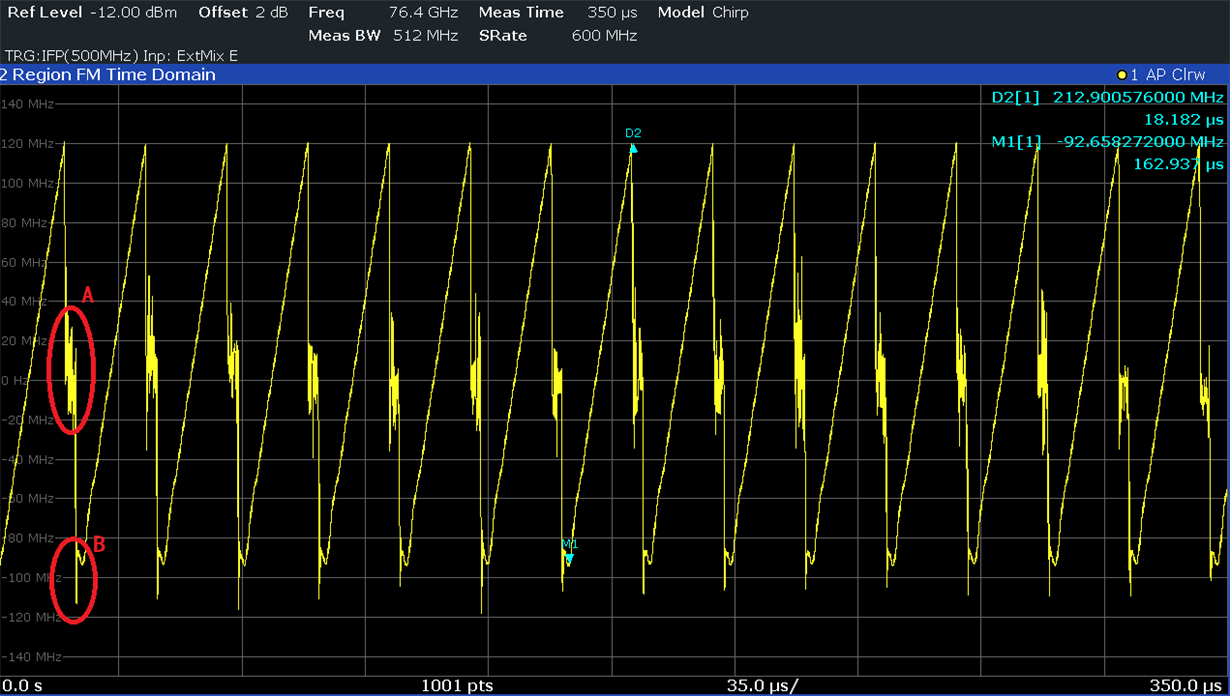1230x696 pixels.
Task: Open the Ref Level -12.00 dBm setting
Action: coord(92,13)
